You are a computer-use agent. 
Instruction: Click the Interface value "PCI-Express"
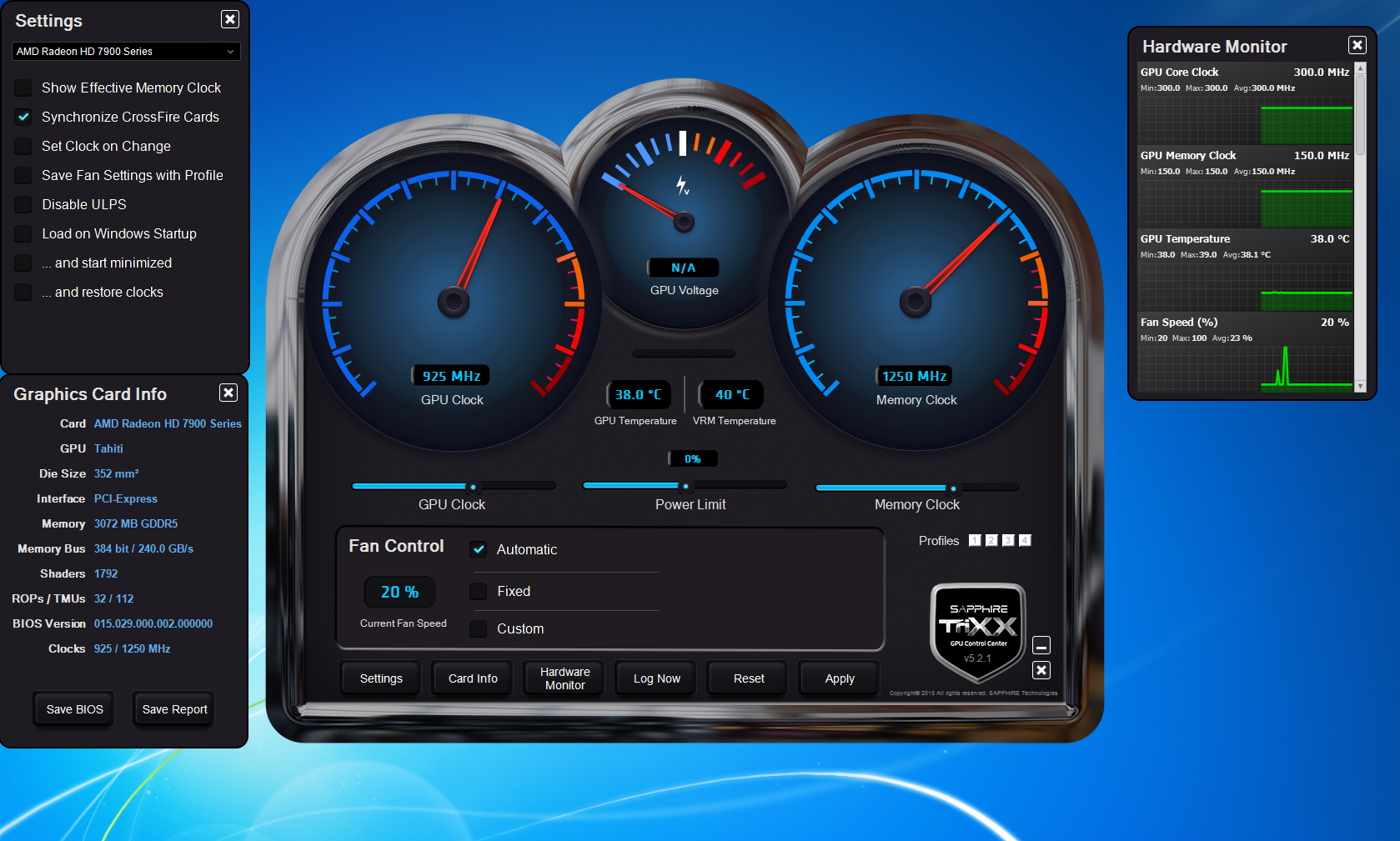coord(126,498)
